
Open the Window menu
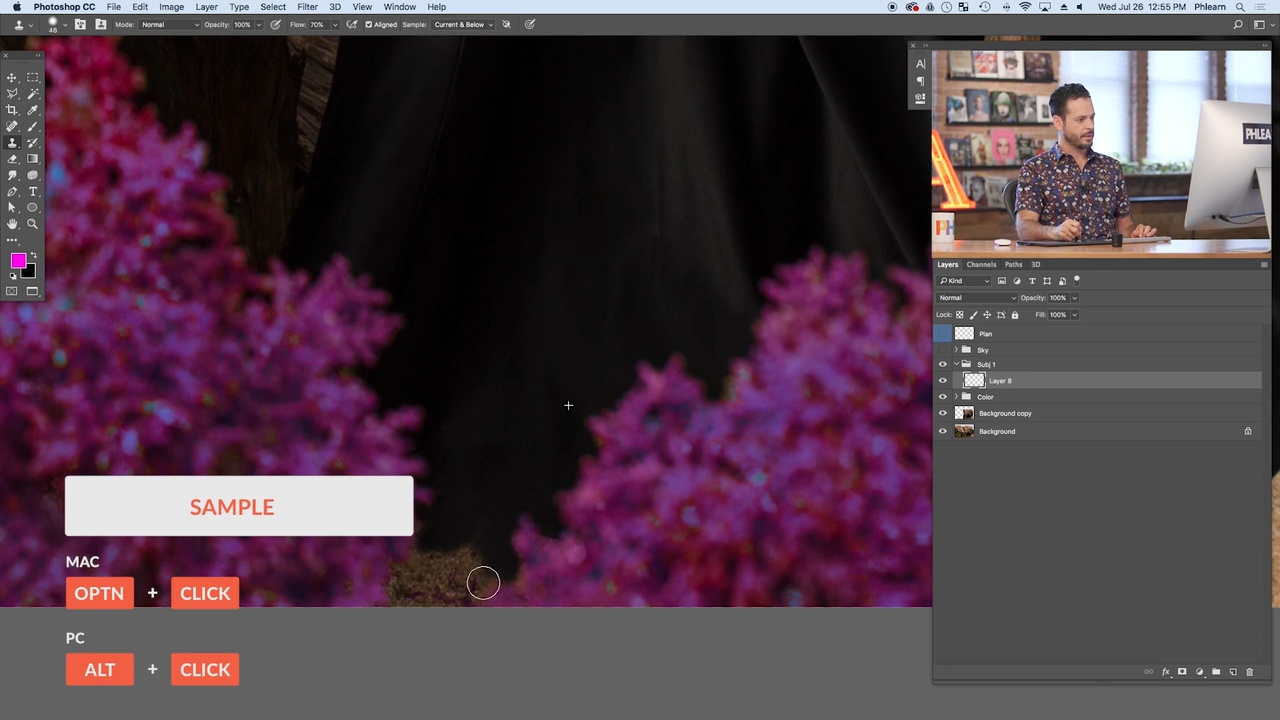[400, 7]
